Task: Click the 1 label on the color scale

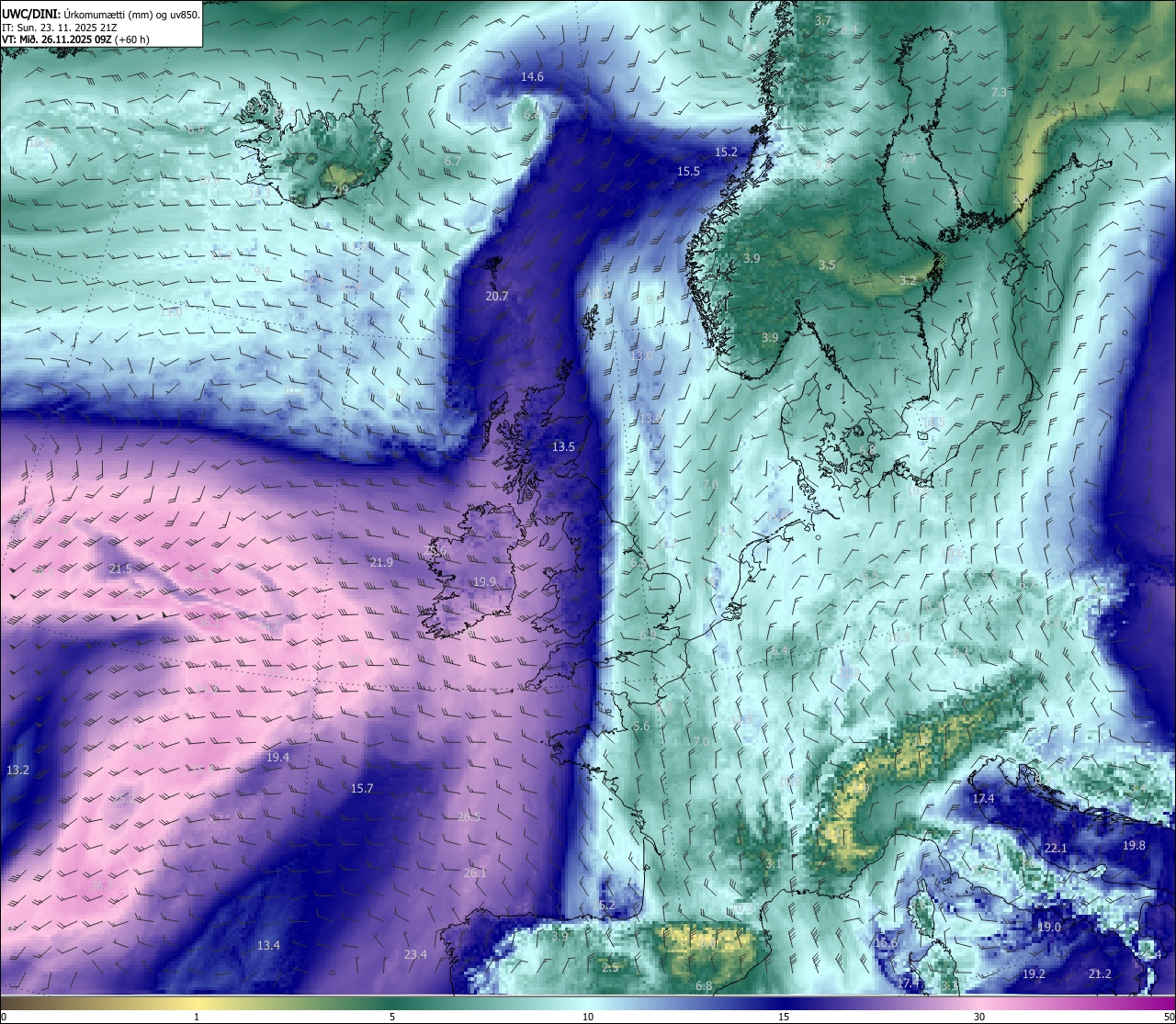Action: click(x=197, y=1017)
